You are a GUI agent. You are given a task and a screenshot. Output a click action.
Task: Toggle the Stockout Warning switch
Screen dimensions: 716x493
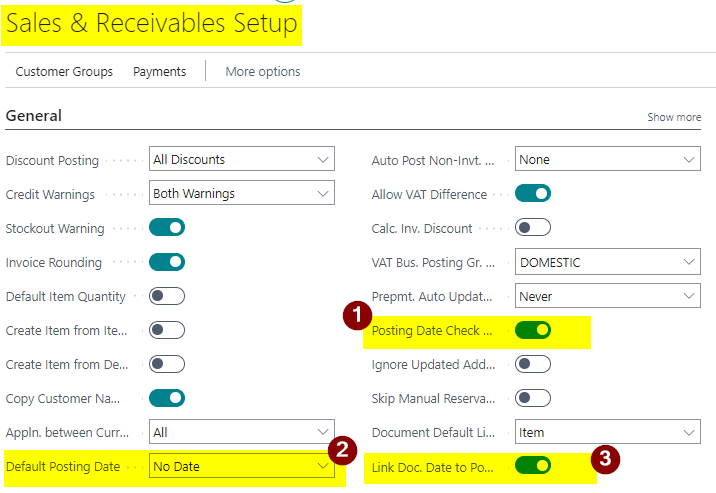(167, 228)
